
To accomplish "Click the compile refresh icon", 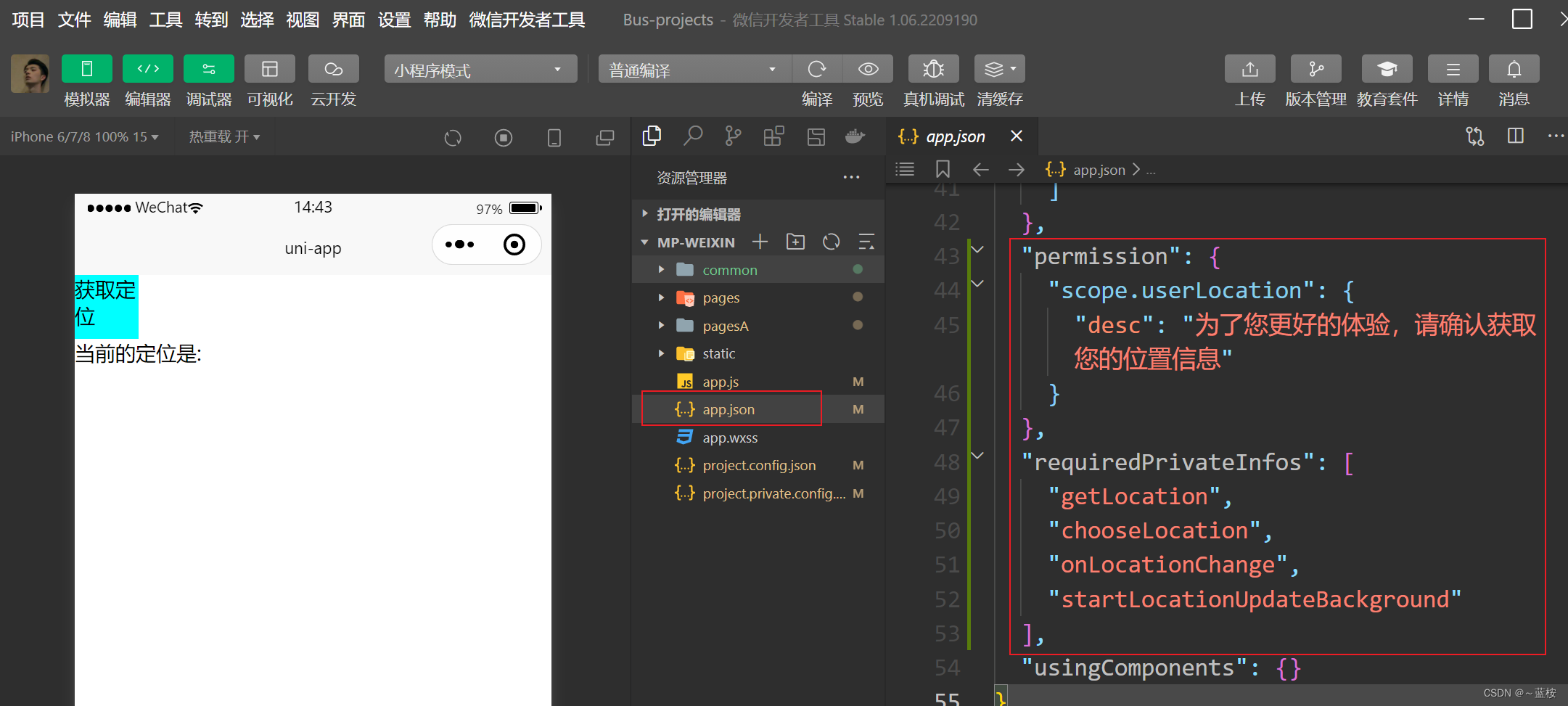I will (x=817, y=69).
